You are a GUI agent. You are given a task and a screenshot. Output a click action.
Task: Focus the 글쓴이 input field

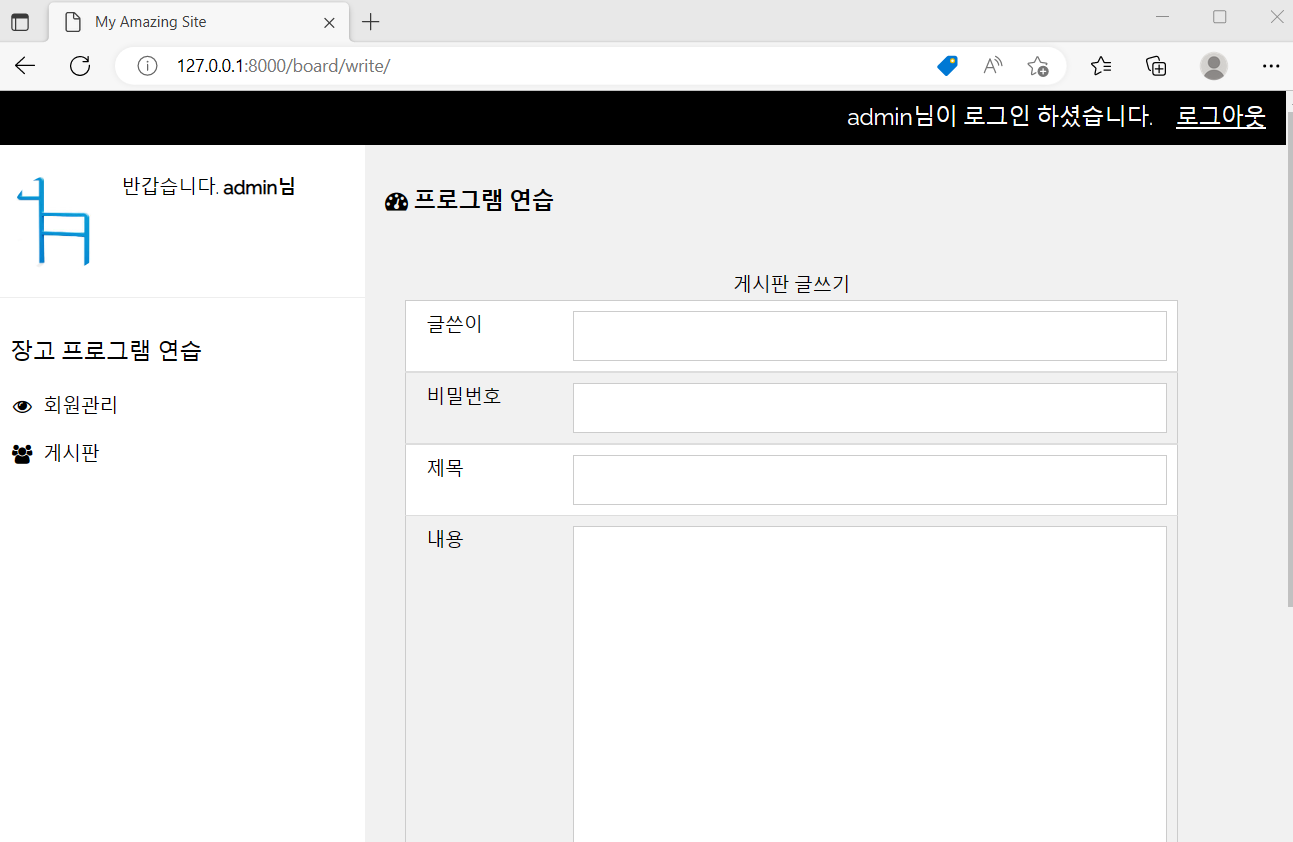[869, 335]
